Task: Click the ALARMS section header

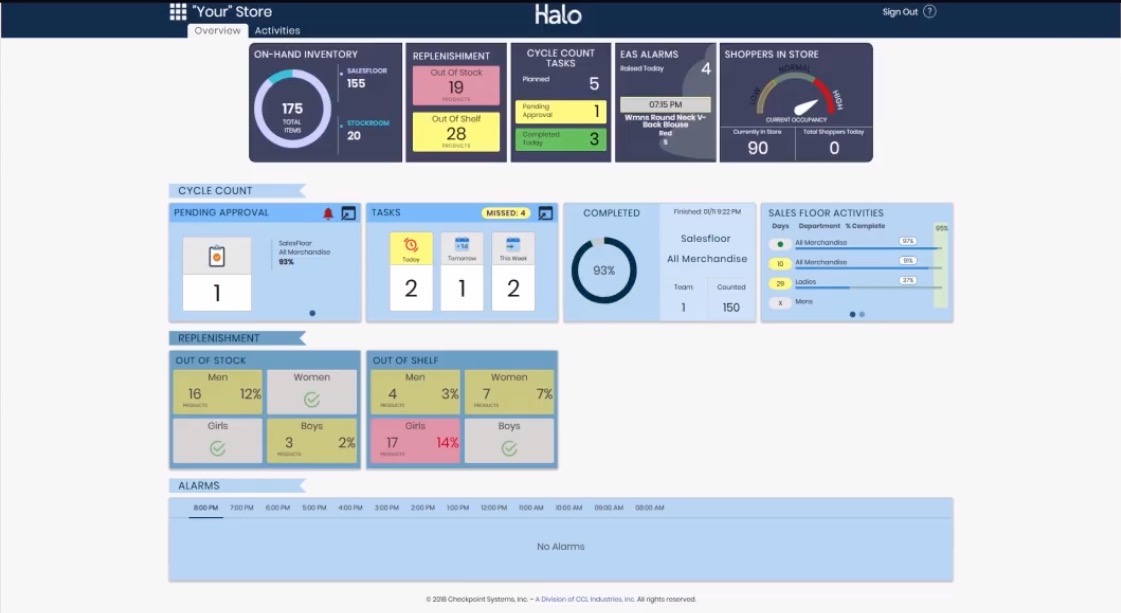Action: tap(237, 486)
